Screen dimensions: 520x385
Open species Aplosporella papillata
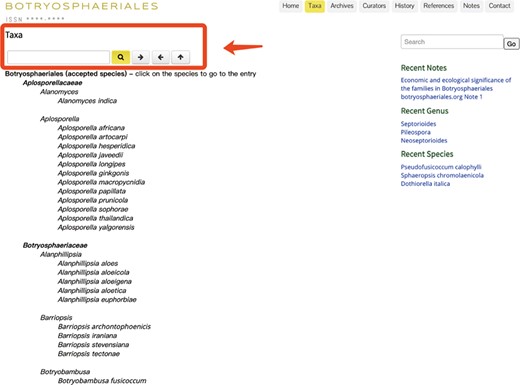click(92, 191)
